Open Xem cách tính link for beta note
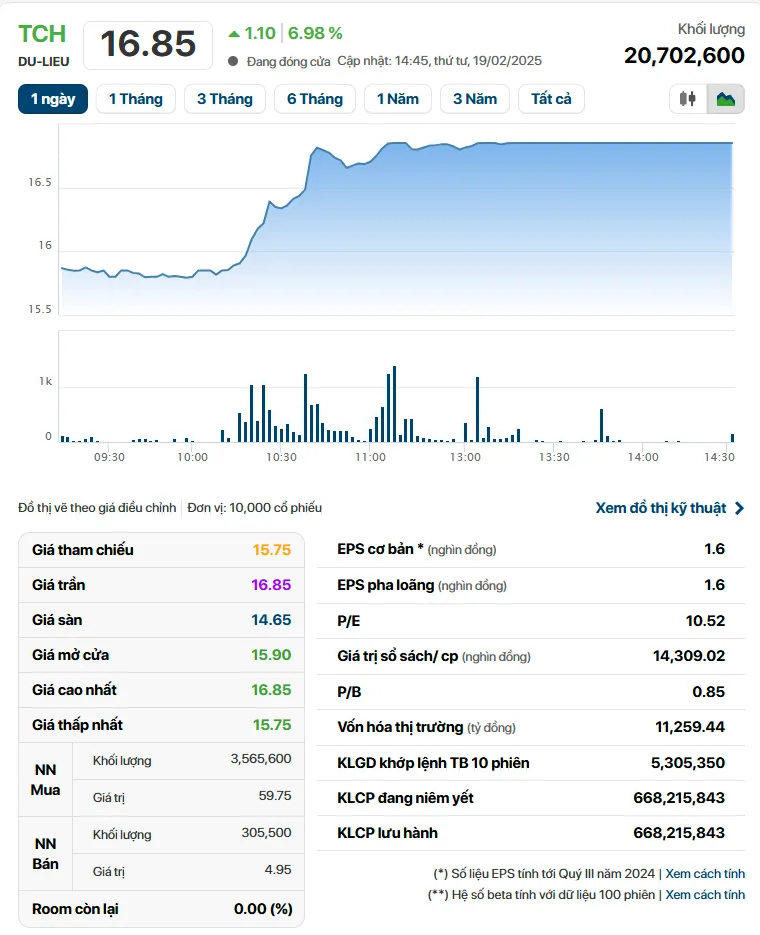 (x=705, y=894)
